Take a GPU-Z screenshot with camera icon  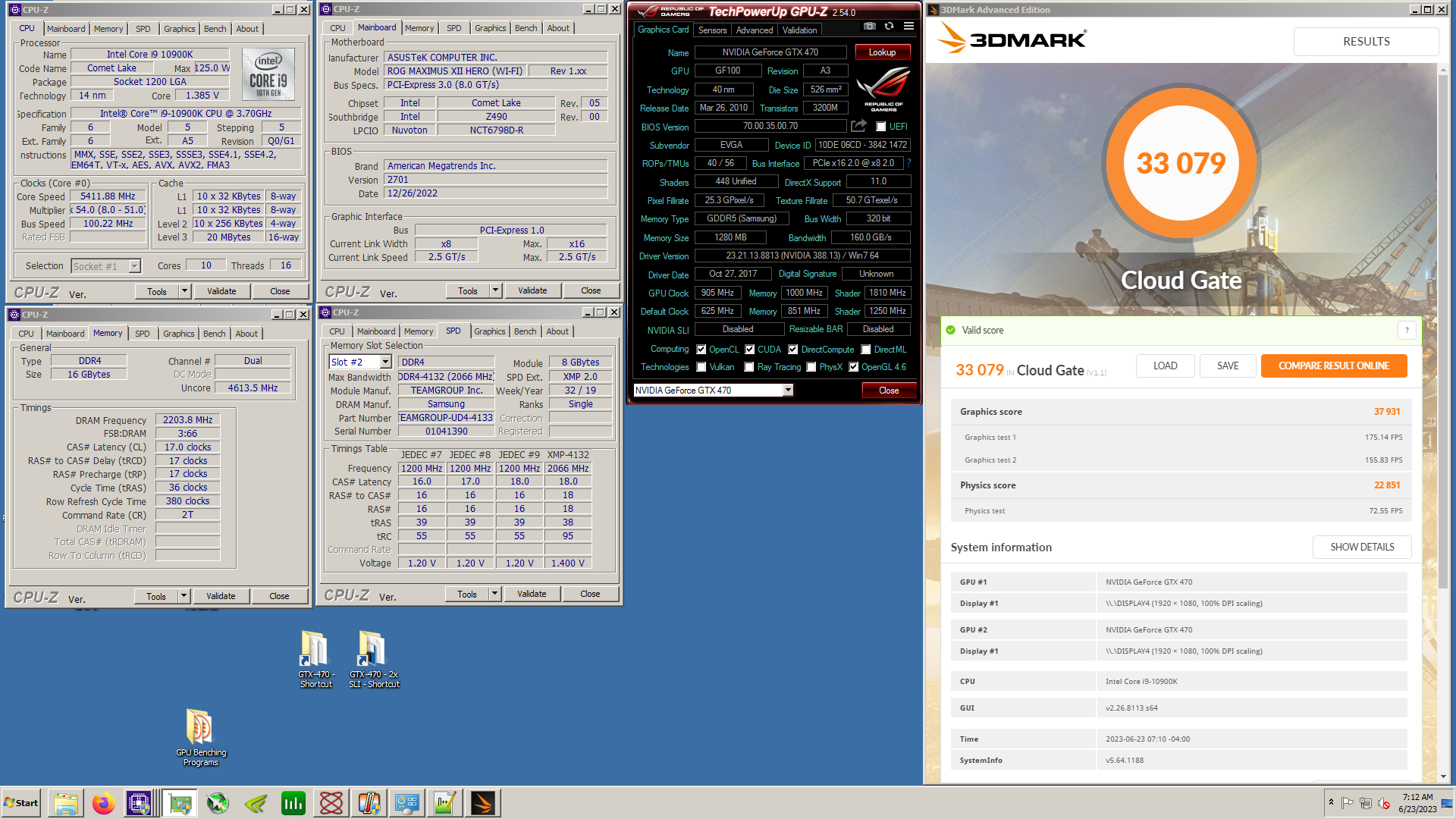click(x=870, y=27)
